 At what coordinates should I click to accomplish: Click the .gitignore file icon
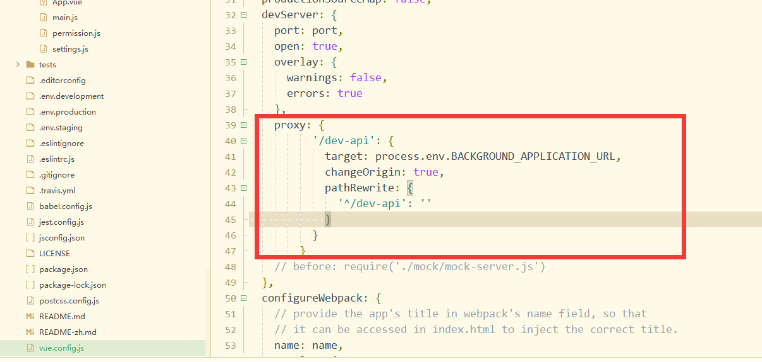point(30,175)
